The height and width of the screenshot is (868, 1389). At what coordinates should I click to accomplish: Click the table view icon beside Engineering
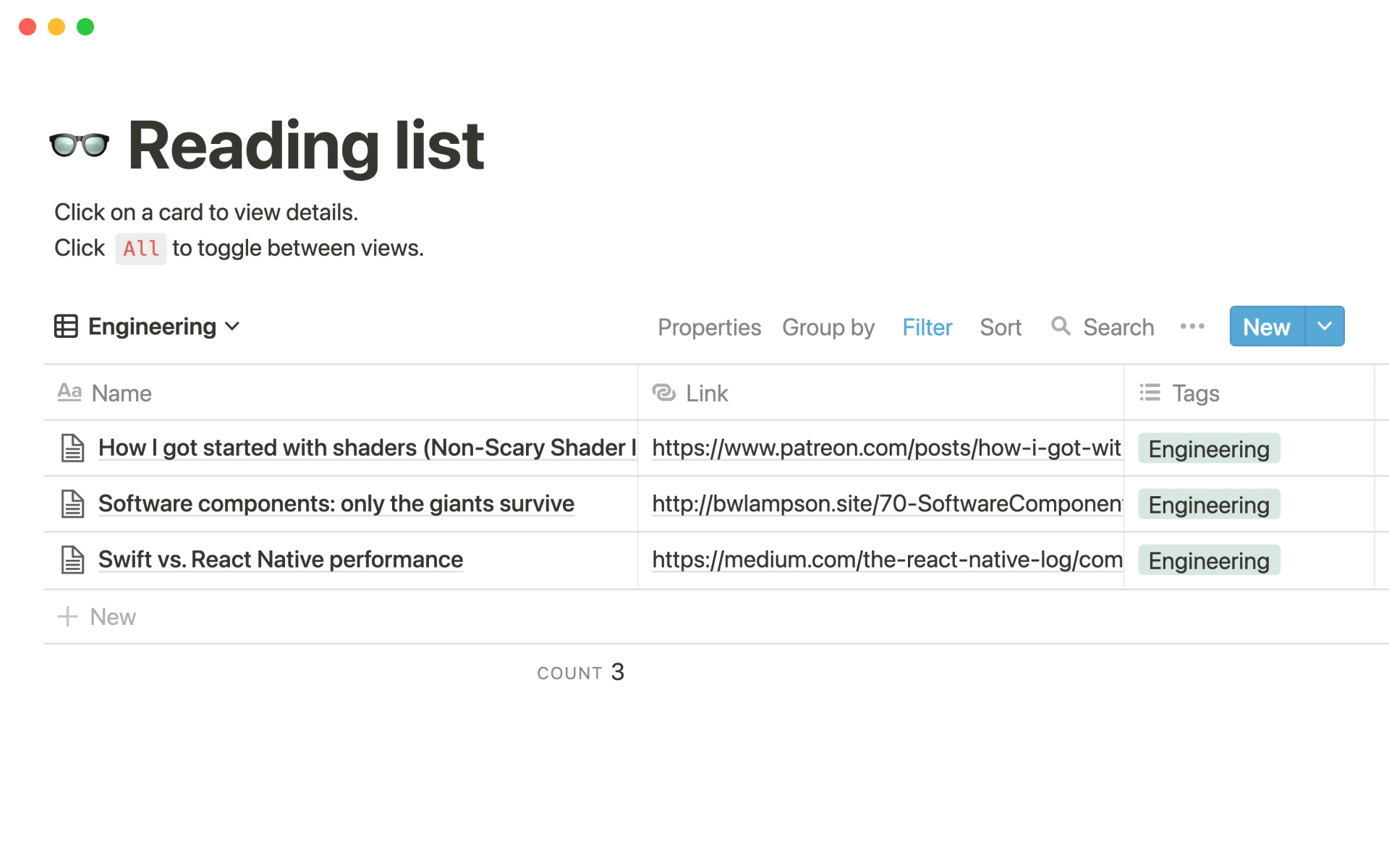(66, 326)
